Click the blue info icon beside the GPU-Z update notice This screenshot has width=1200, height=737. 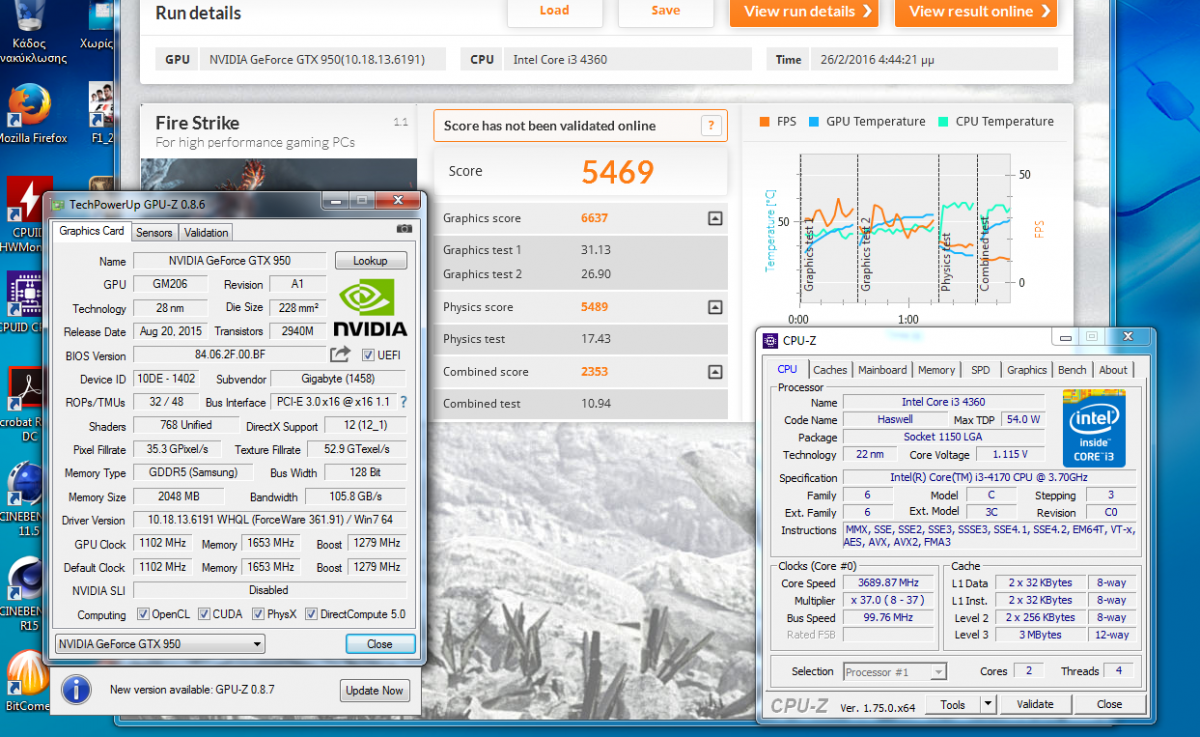click(77, 690)
